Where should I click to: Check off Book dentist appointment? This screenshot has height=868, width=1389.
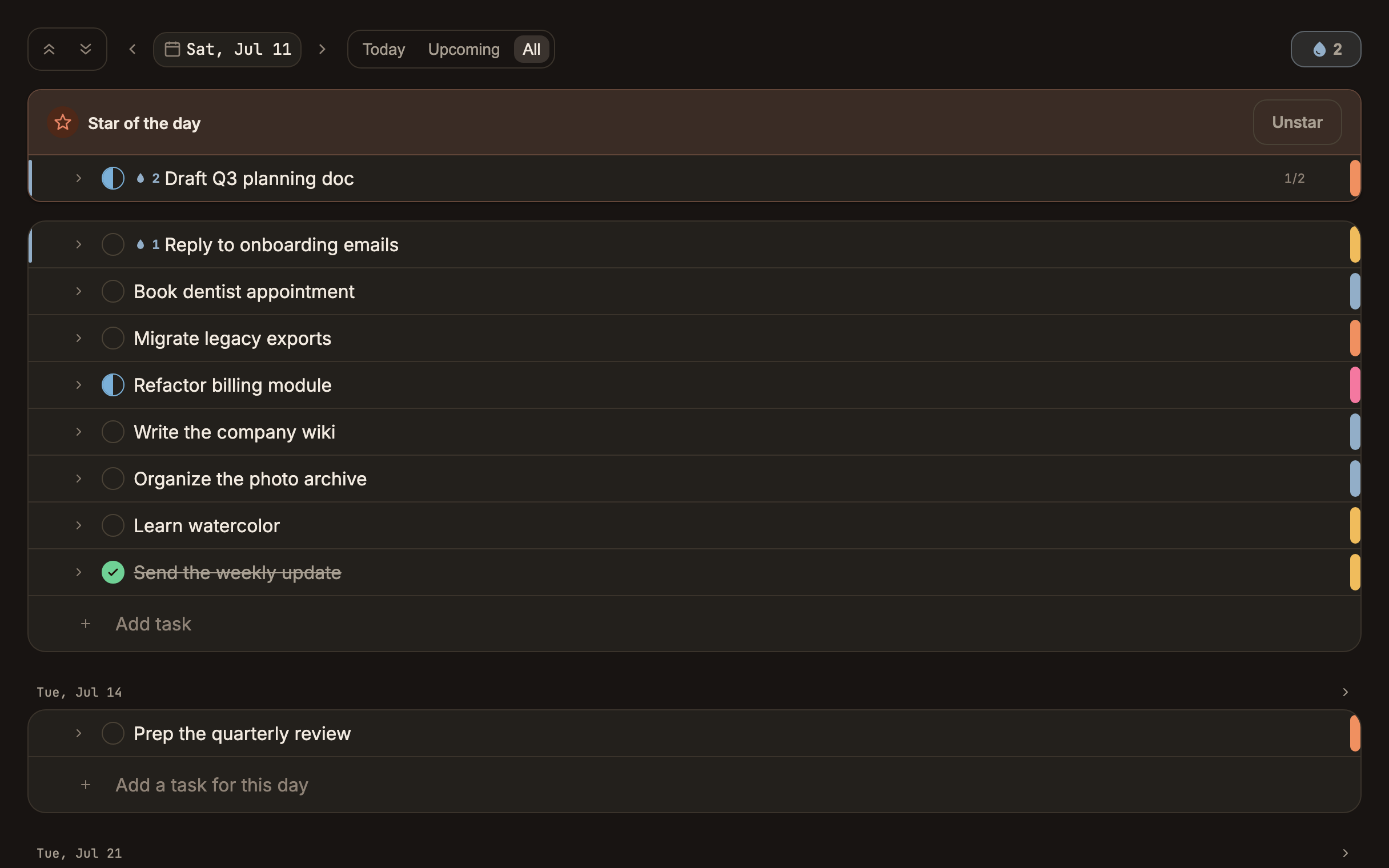[x=113, y=292]
